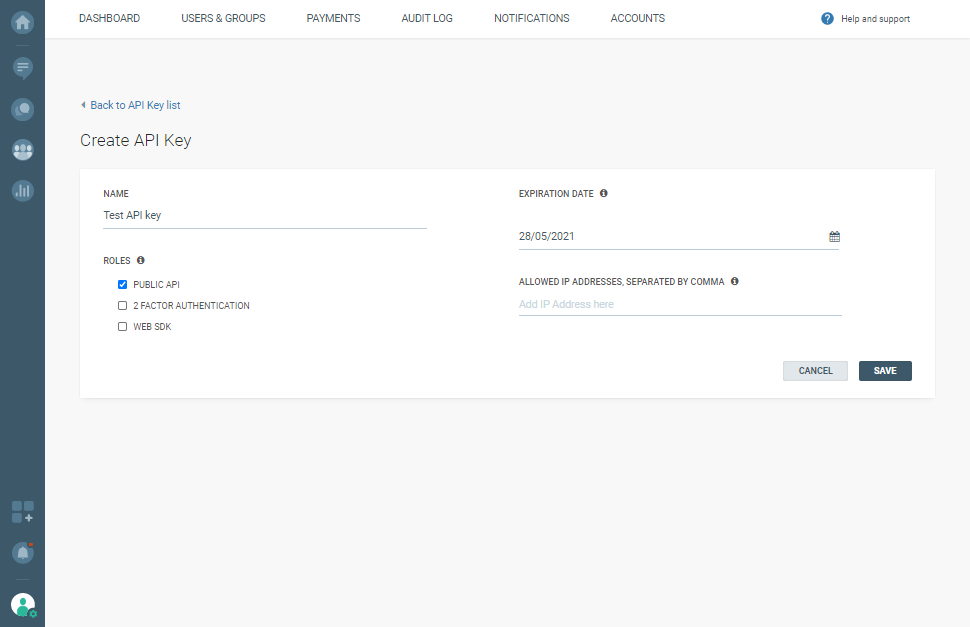Click the home icon in sidebar
Viewport: 970px width, 627px height.
tap(22, 21)
